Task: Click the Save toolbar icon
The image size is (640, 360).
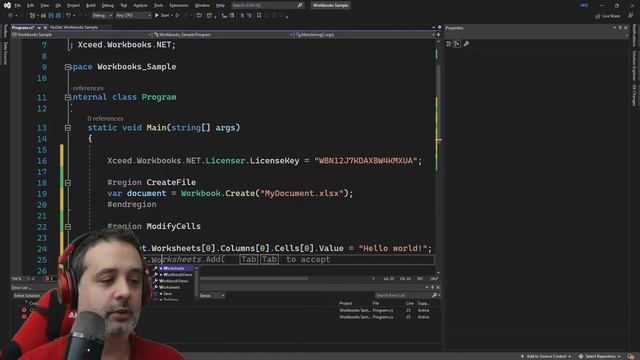Action: pyautogui.click(x=51, y=16)
